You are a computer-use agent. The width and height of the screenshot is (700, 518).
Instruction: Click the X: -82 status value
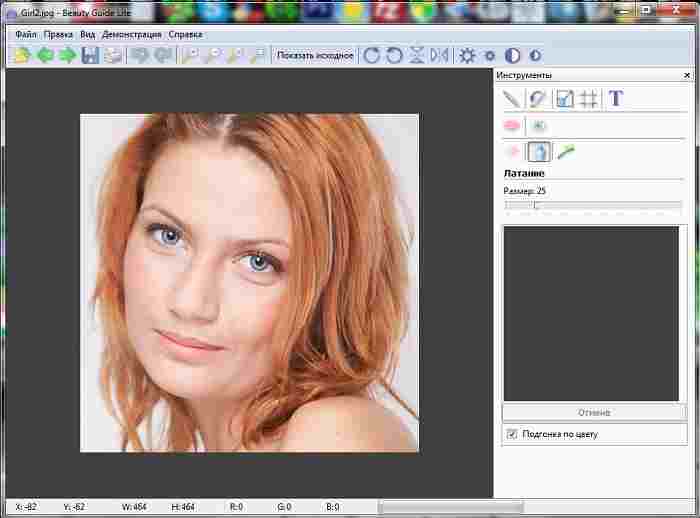26,507
